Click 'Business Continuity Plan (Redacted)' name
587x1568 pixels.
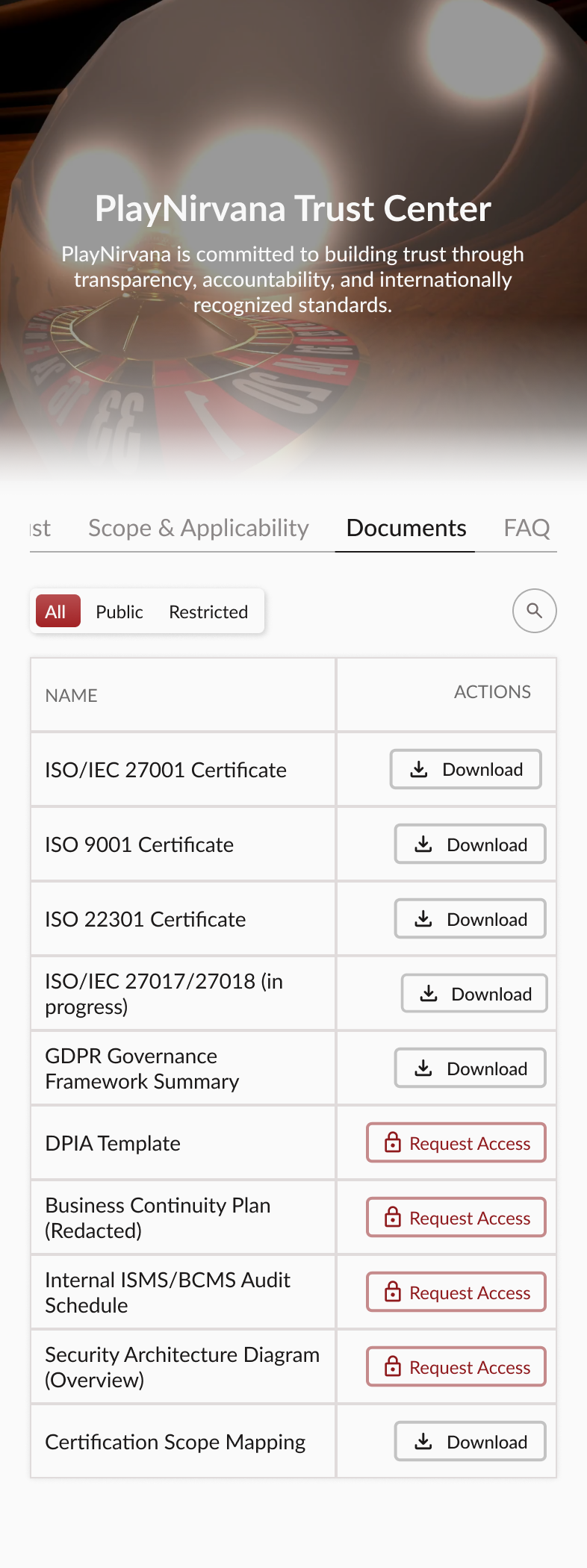(158, 1218)
